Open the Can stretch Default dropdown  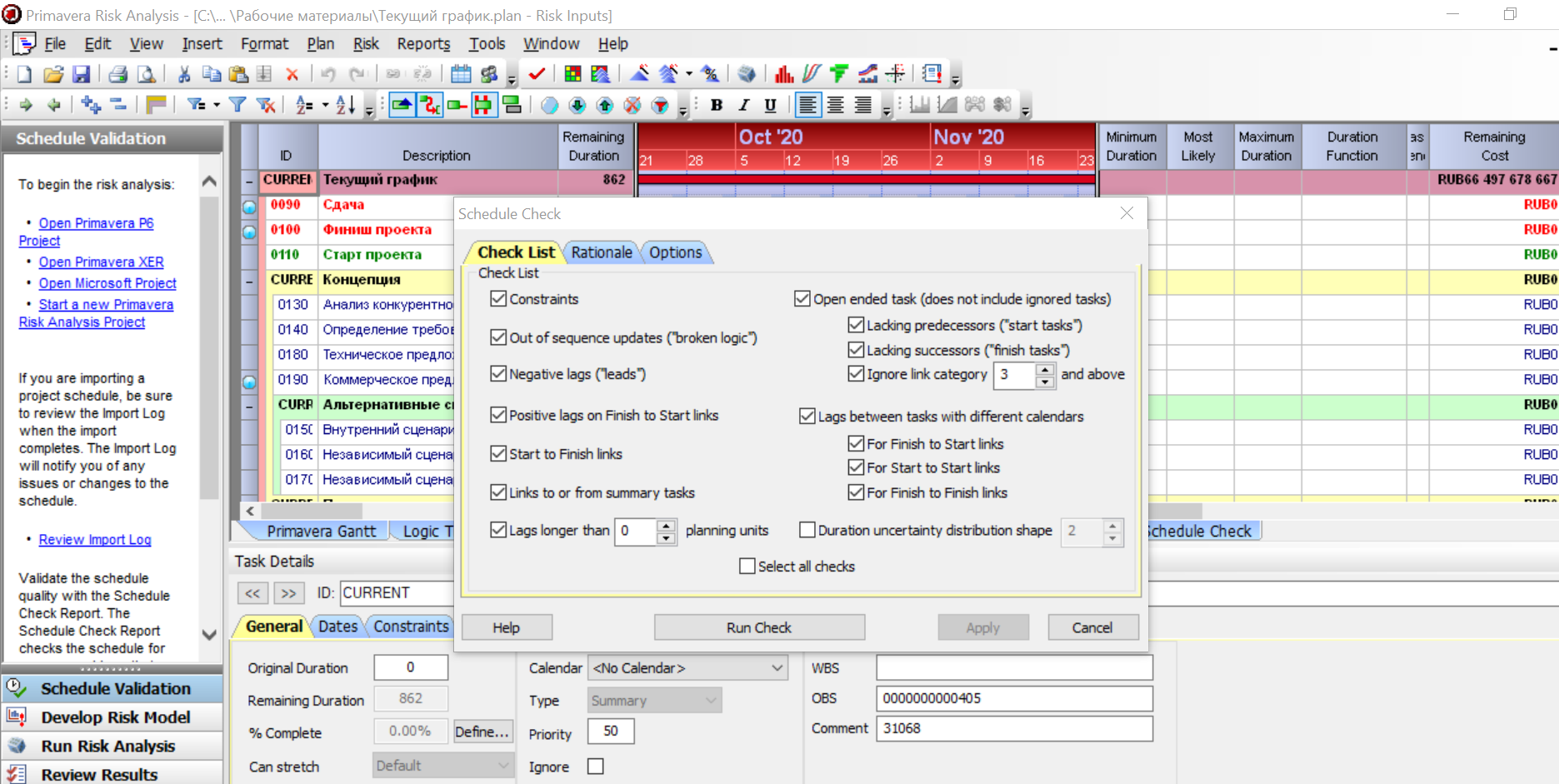tap(503, 766)
